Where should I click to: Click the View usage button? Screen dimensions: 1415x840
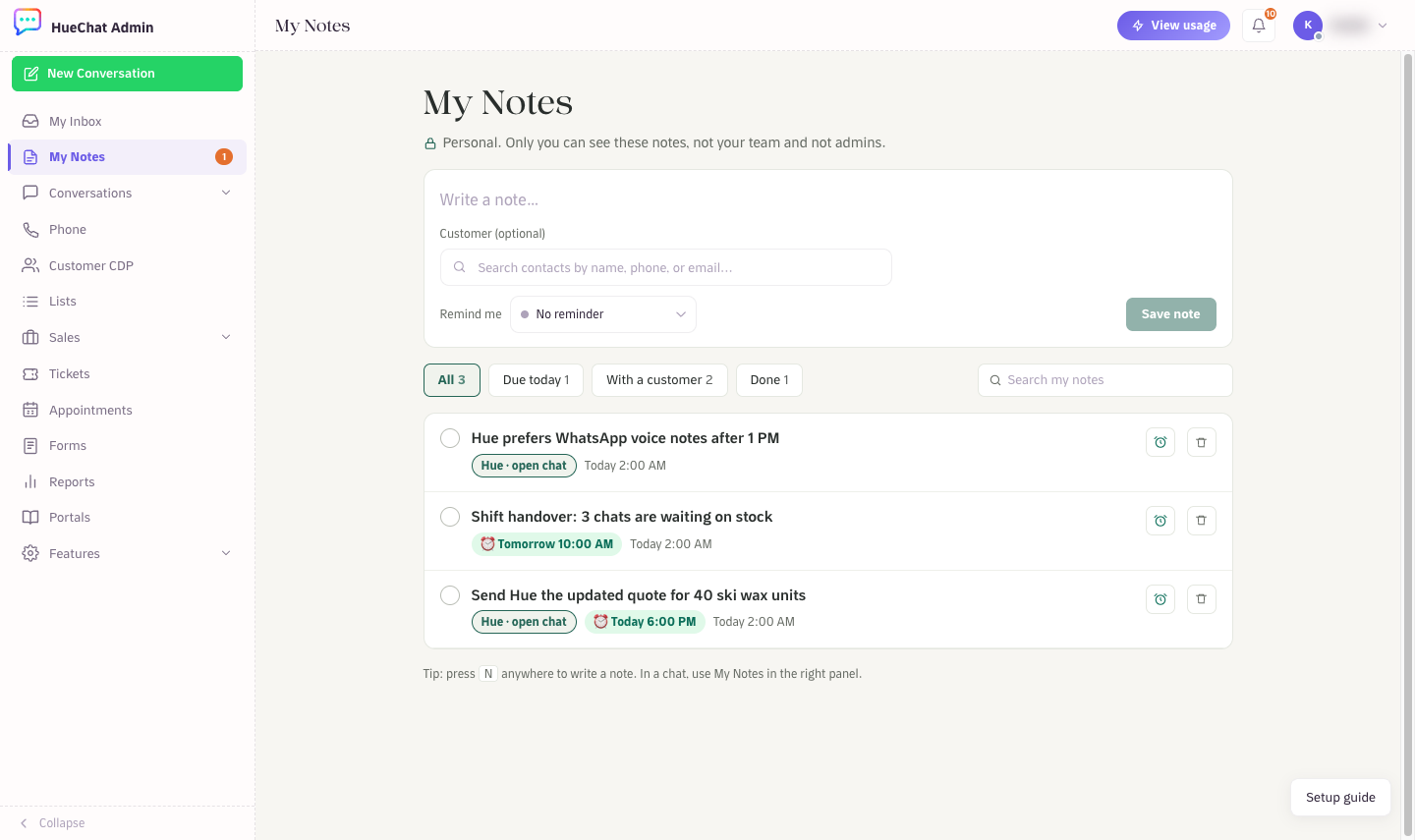click(1173, 26)
